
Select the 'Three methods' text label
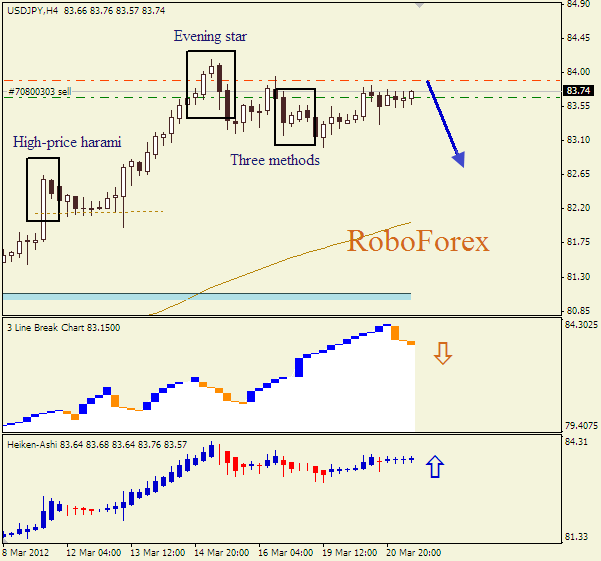click(x=275, y=160)
